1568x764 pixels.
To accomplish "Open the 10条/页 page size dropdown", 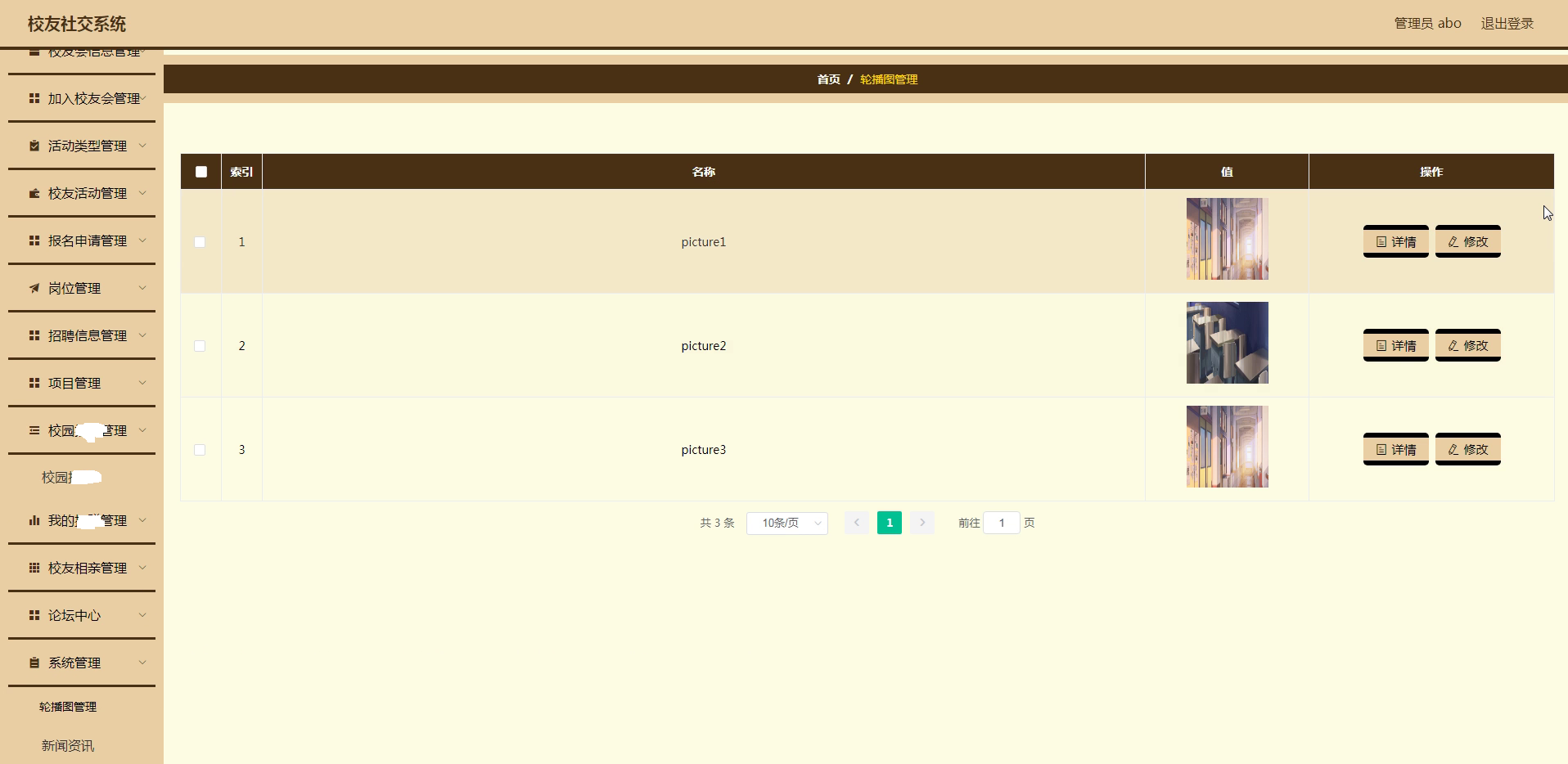I will [x=787, y=523].
